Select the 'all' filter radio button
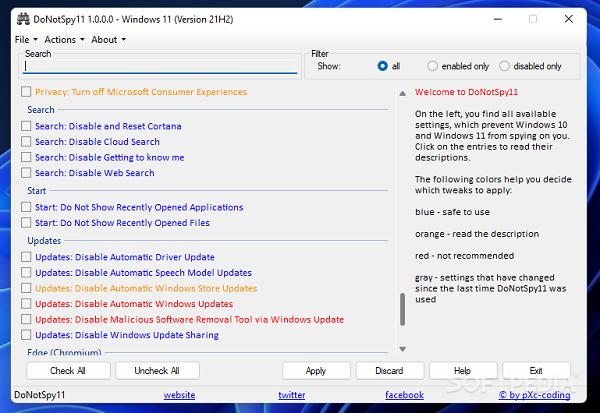 [x=382, y=66]
